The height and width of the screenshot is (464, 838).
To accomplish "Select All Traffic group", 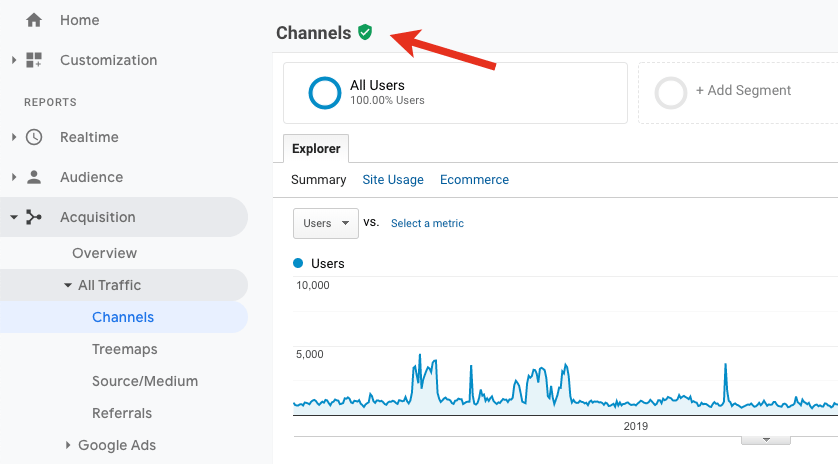I will point(110,285).
